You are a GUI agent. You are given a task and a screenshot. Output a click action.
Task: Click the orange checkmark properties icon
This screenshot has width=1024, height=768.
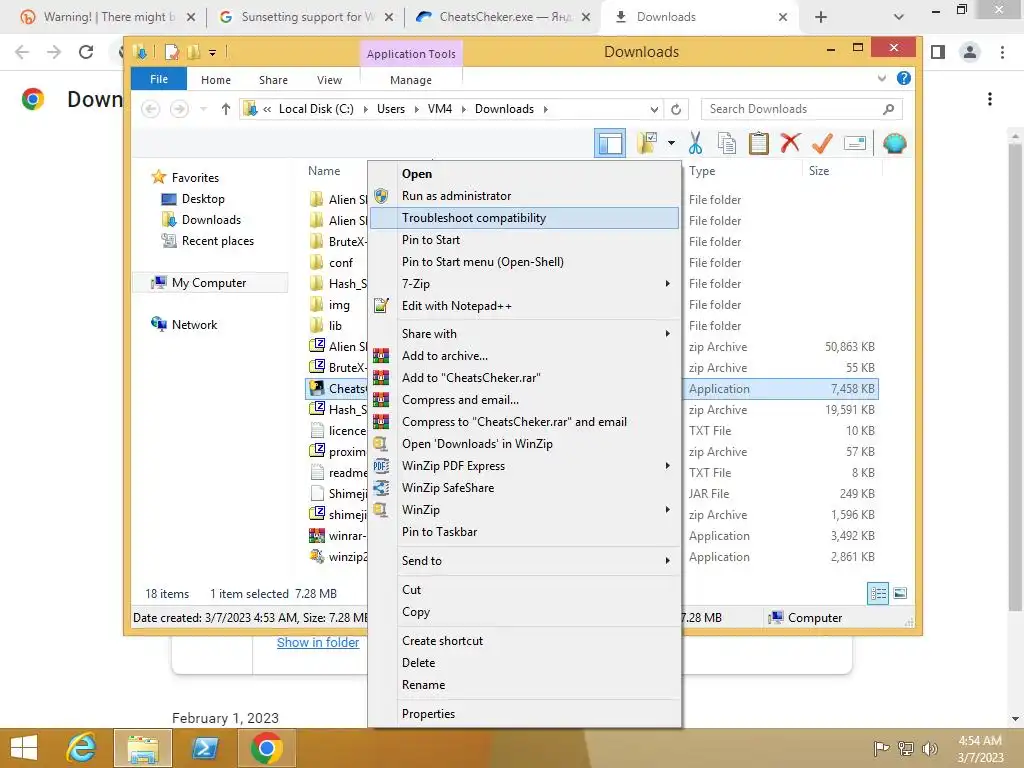(822, 143)
